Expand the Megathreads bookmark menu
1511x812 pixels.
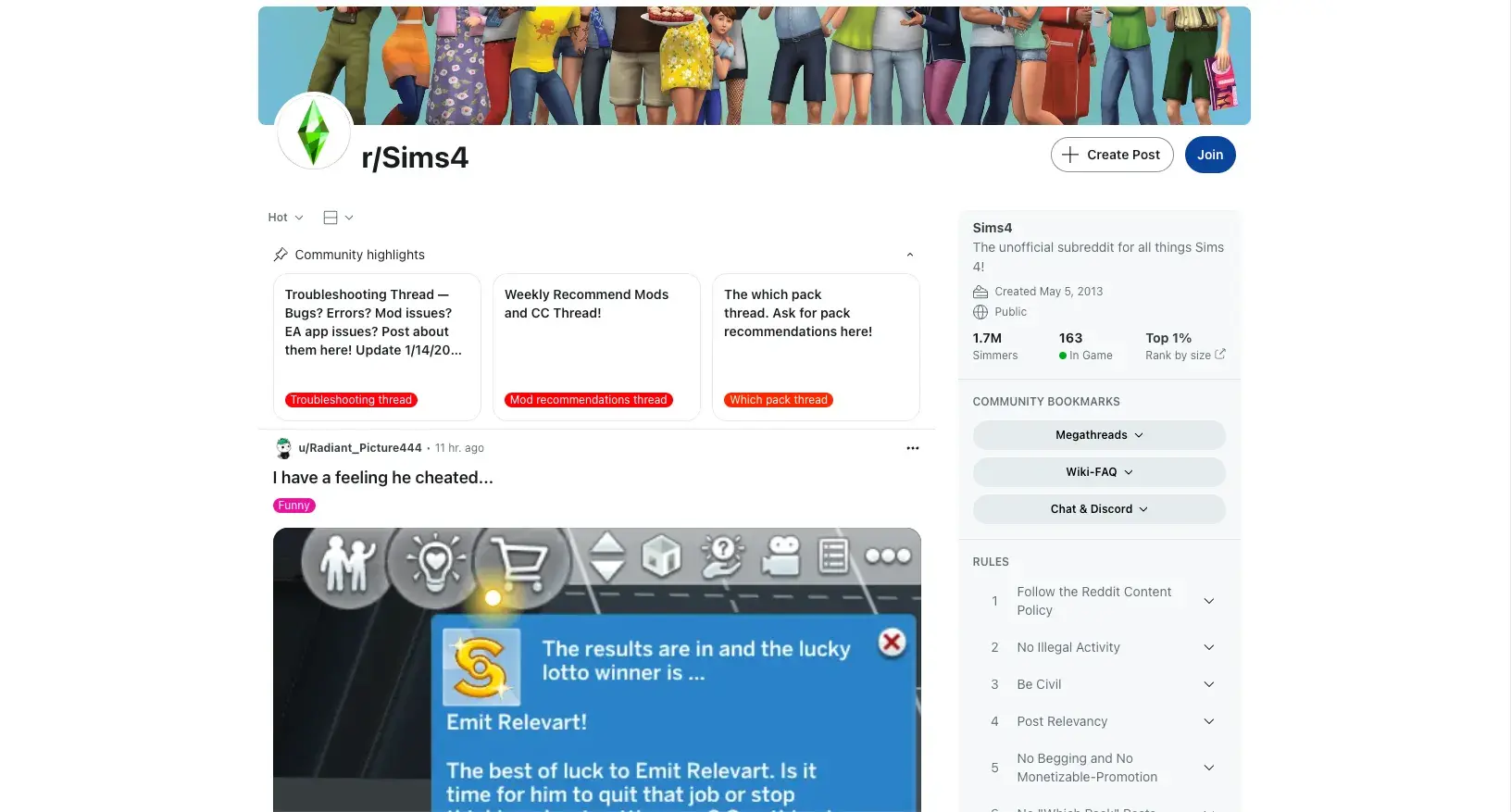click(1098, 435)
